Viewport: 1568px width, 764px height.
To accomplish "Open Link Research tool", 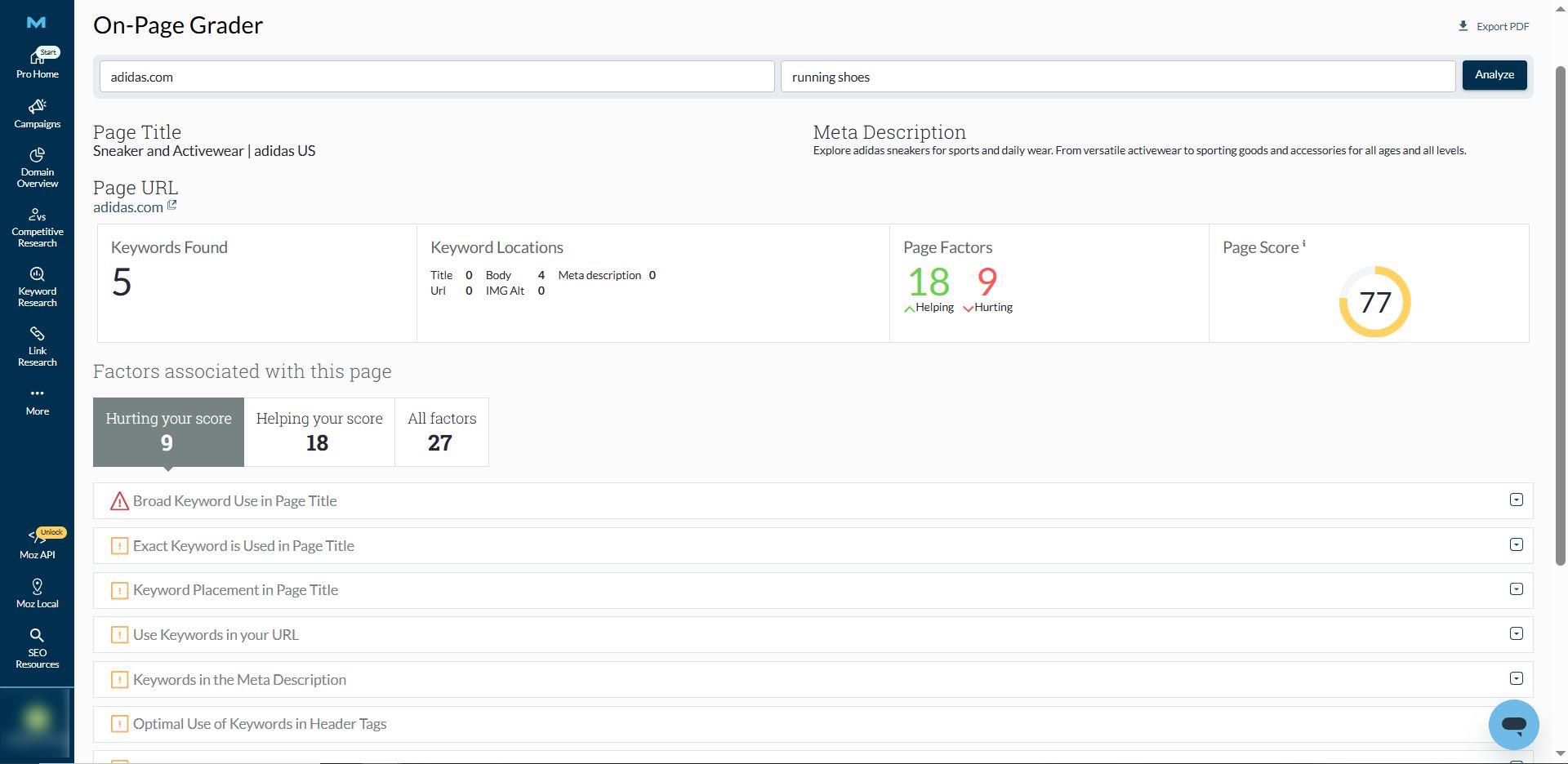I will pyautogui.click(x=37, y=346).
